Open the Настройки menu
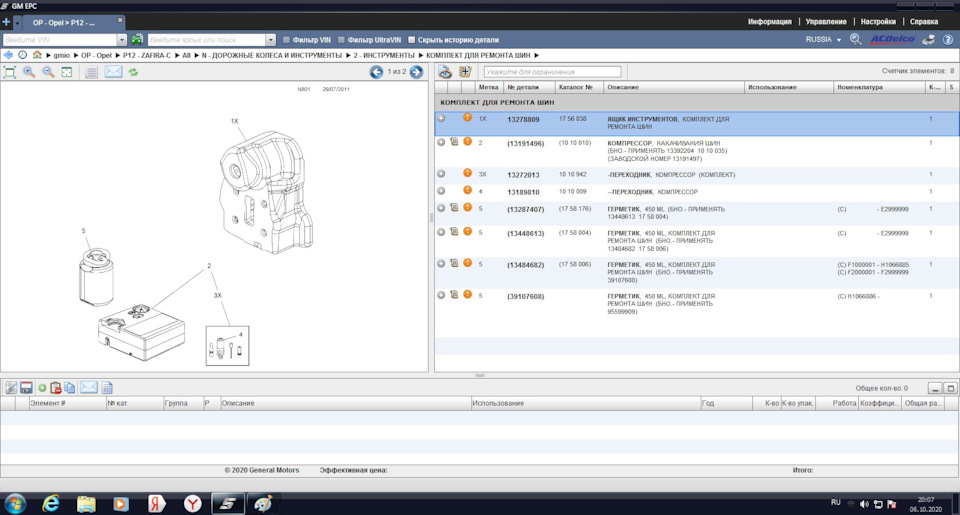 [878, 21]
